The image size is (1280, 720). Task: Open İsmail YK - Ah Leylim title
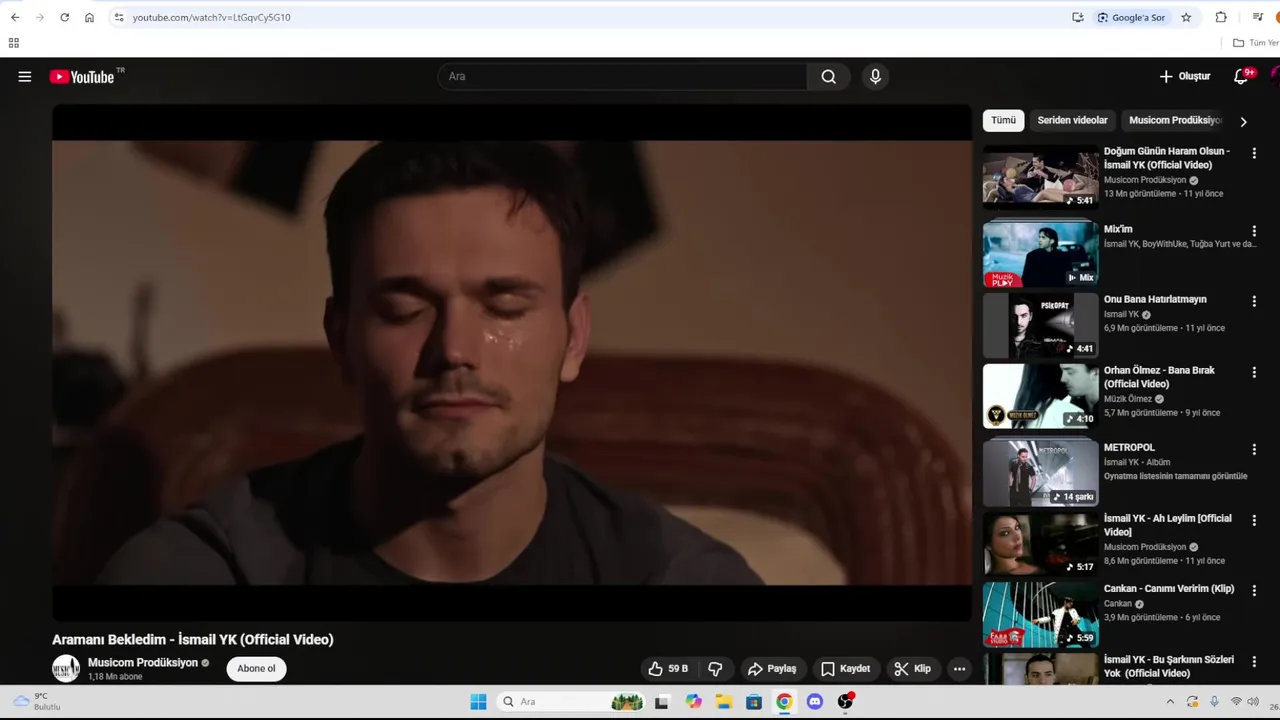coord(1167,525)
